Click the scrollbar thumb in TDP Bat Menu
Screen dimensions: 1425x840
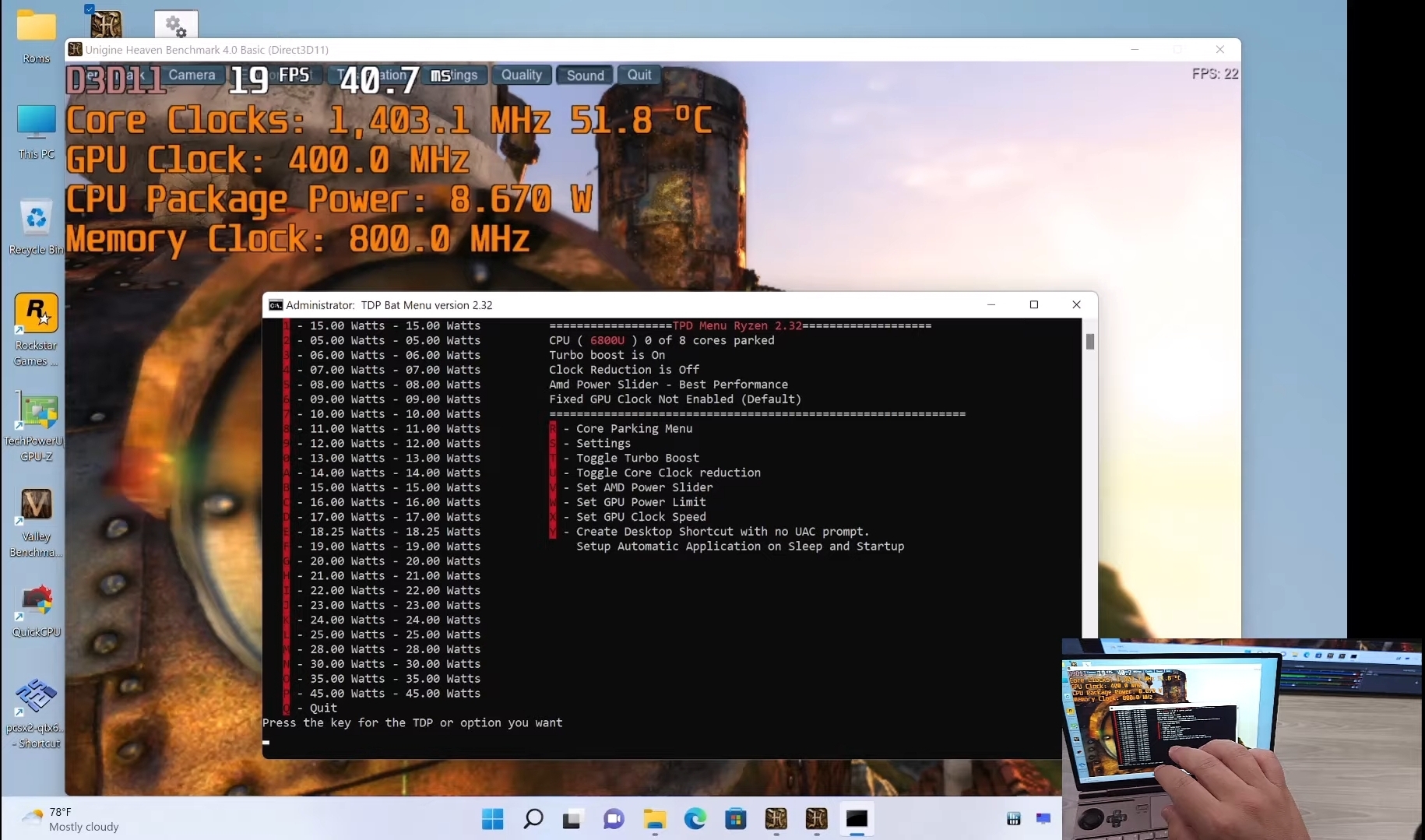(1090, 341)
